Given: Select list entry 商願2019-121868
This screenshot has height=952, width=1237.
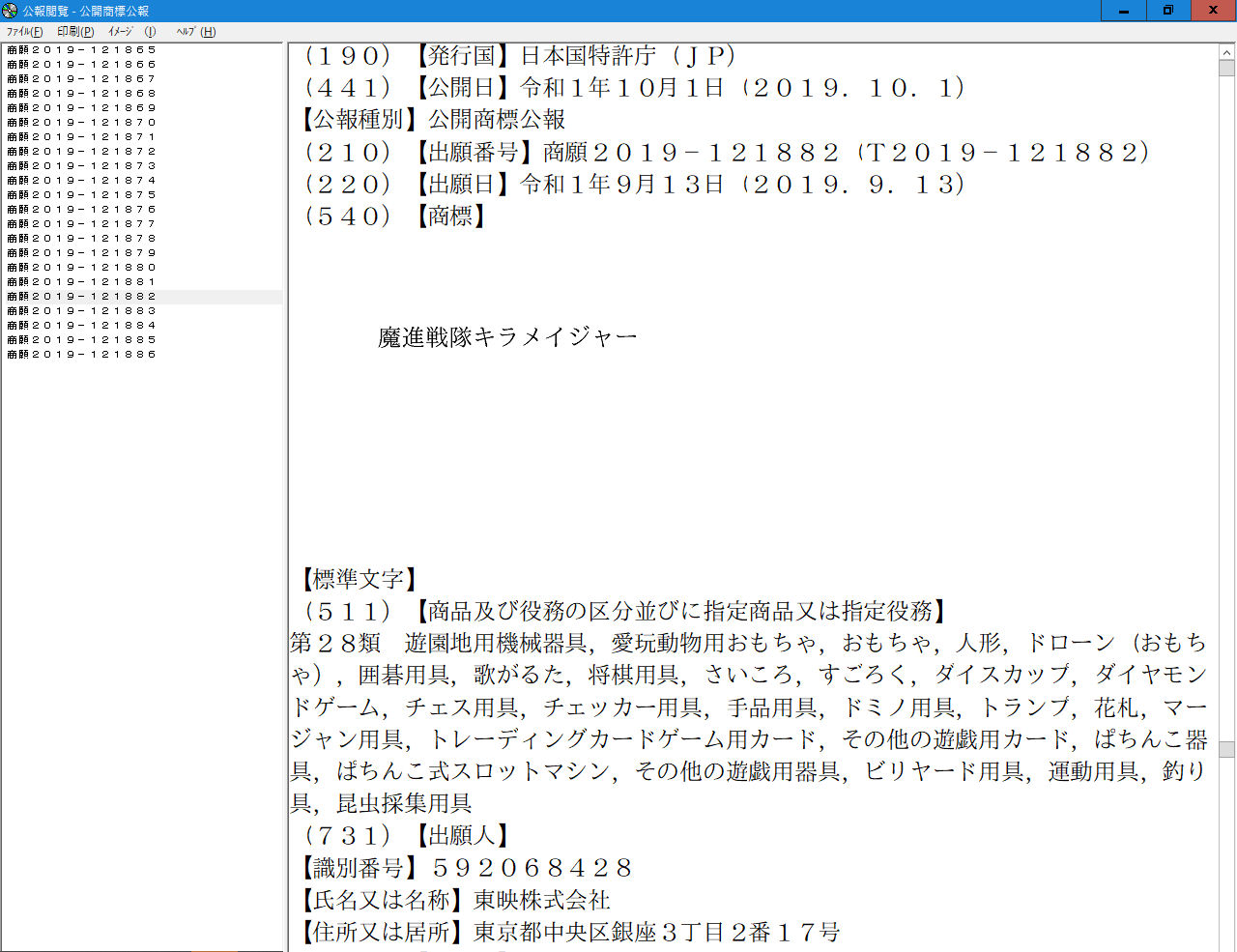Looking at the screenshot, I should [81, 93].
